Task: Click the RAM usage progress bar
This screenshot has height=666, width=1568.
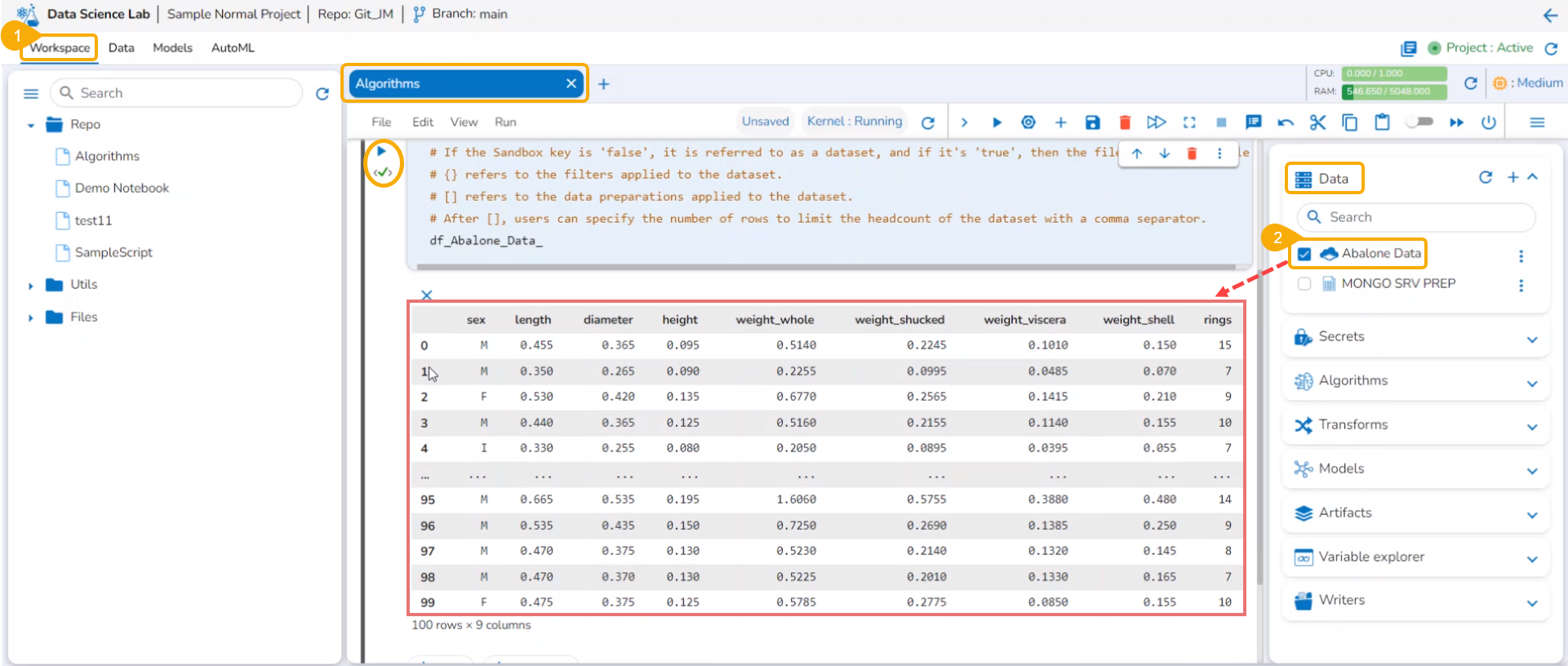Action: click(x=1394, y=91)
